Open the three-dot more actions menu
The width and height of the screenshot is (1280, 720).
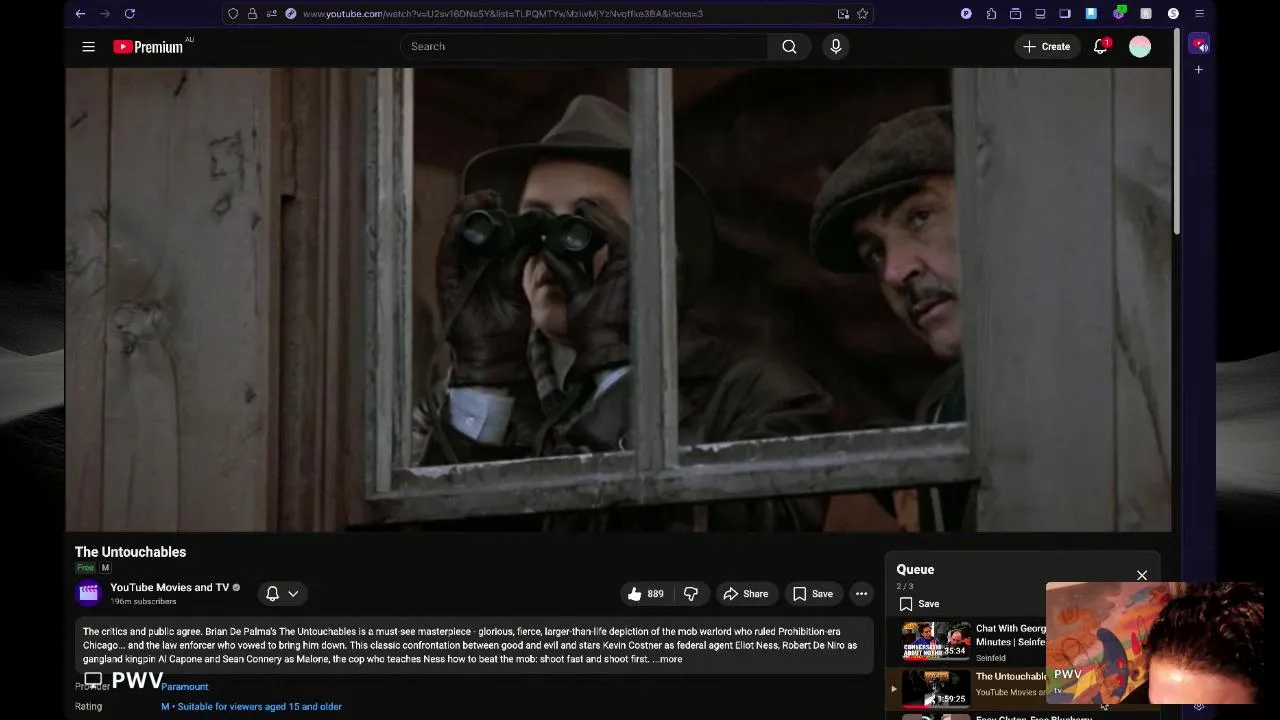point(861,594)
